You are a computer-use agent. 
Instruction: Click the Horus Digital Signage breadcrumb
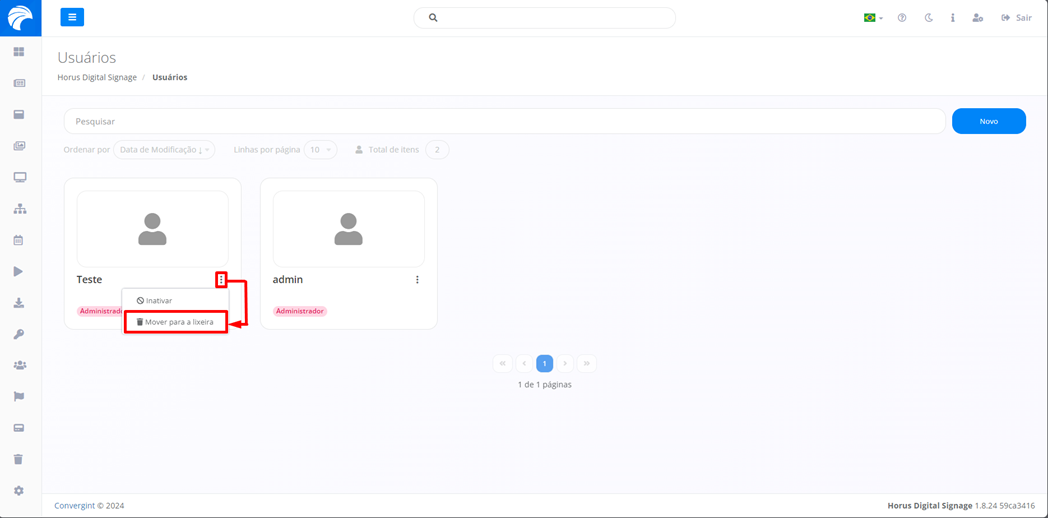97,78
